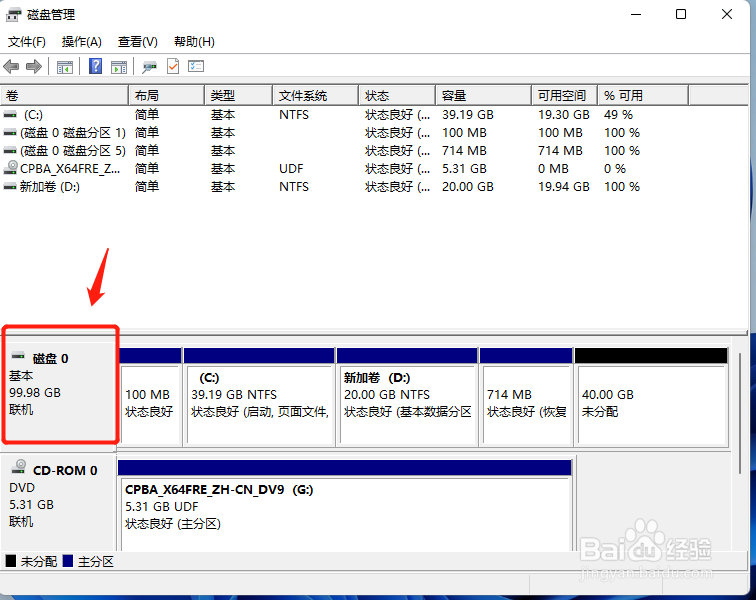Toggle the action pane toolbar icon
Screen dimensions: 756x600
[x=119, y=67]
